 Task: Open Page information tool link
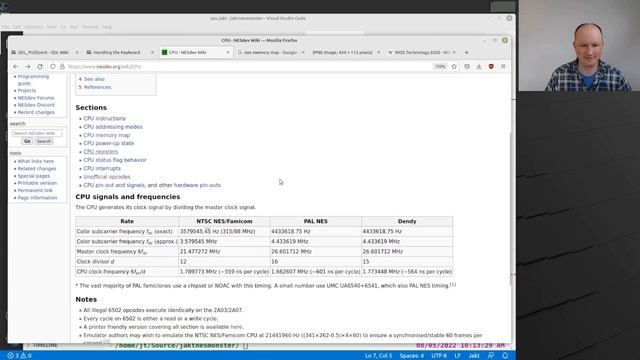pyautogui.click(x=37, y=198)
